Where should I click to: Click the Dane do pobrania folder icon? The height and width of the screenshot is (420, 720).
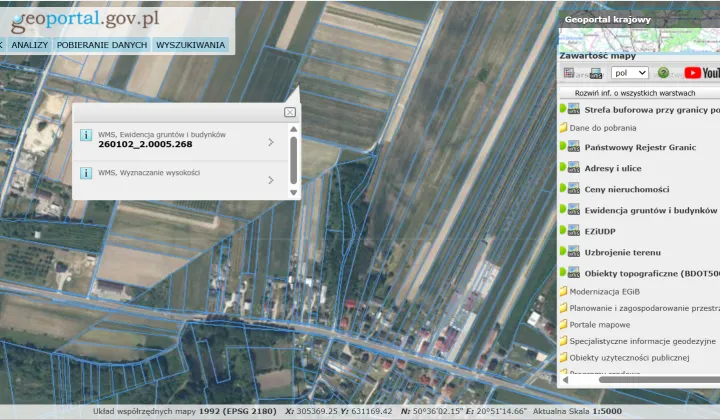(x=563, y=128)
